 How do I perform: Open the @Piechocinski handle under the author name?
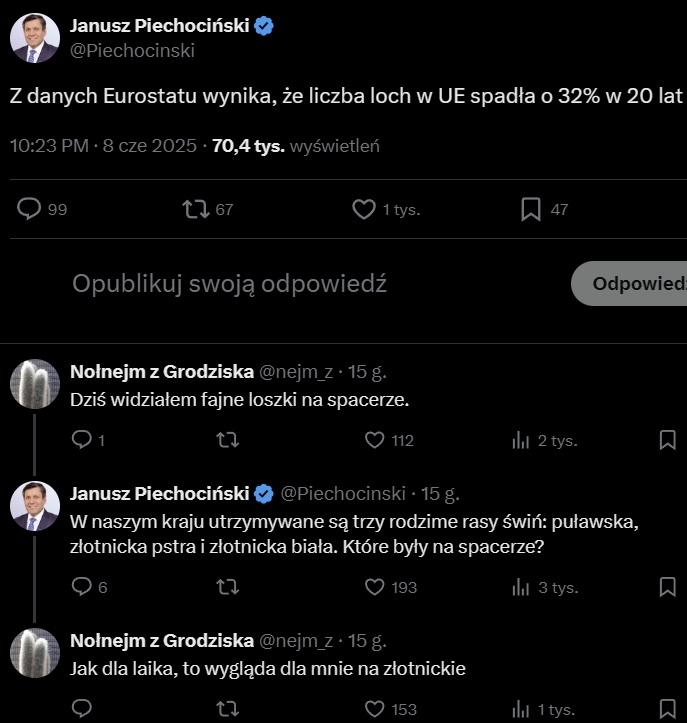(x=132, y=50)
